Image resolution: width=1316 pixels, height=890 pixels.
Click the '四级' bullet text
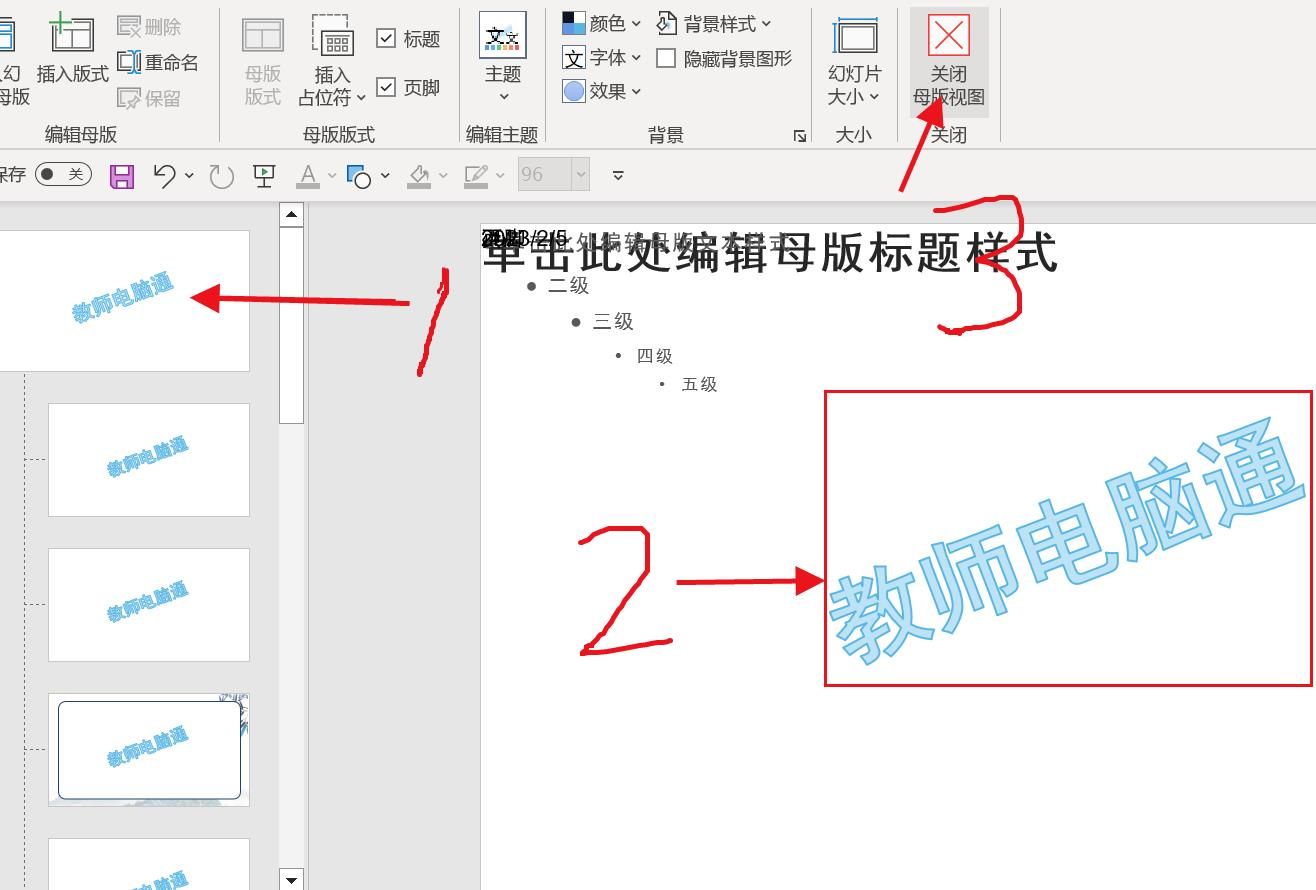655,356
